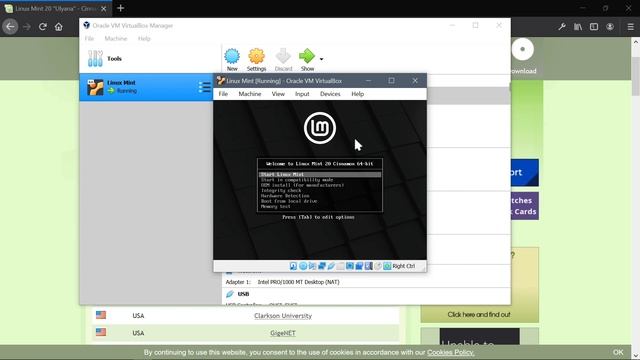Image resolution: width=640 pixels, height=360 pixels.
Task: Click the keyboard capture indicator beside Right Ctrl
Action: pos(387,266)
